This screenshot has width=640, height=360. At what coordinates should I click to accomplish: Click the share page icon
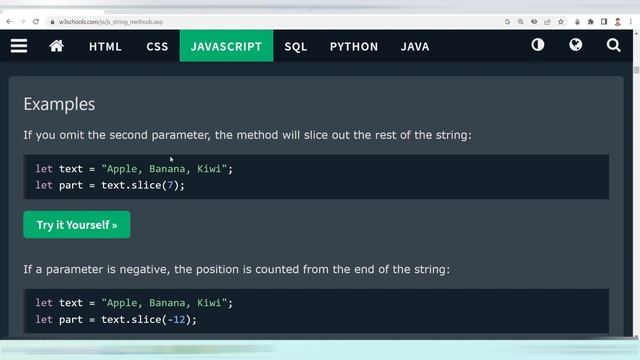pyautogui.click(x=547, y=22)
